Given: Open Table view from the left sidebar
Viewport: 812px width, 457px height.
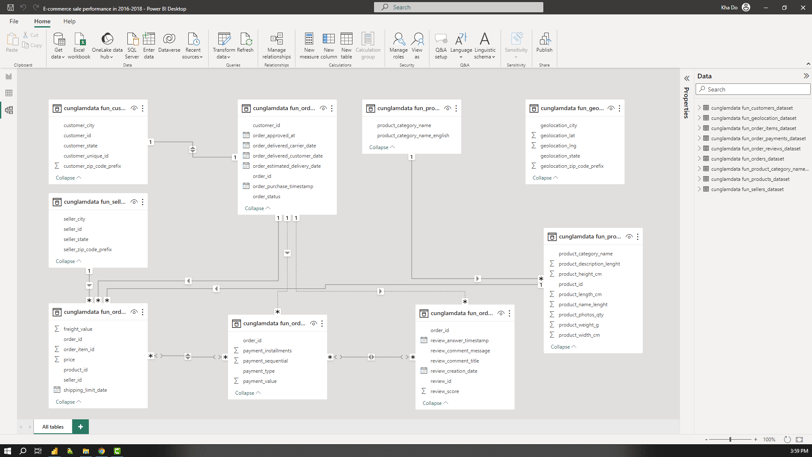Looking at the screenshot, I should pos(9,93).
